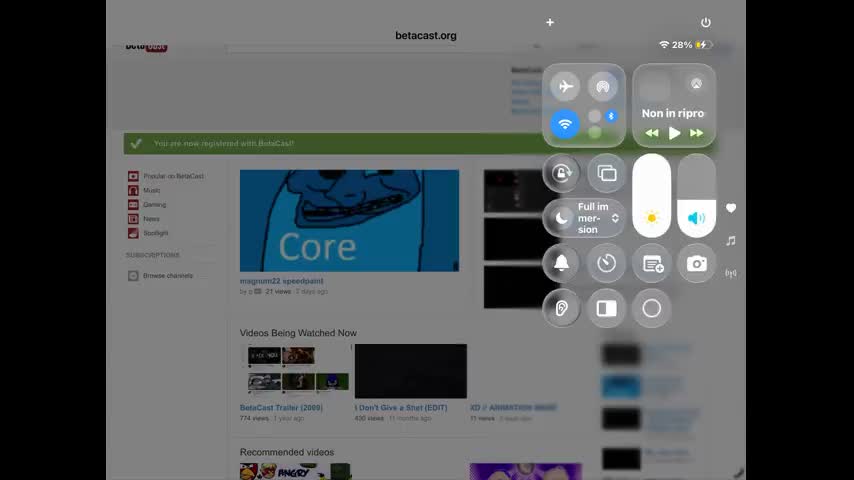Image resolution: width=854 pixels, height=480 pixels.
Task: Skip forward in media player tile
Action: click(697, 133)
